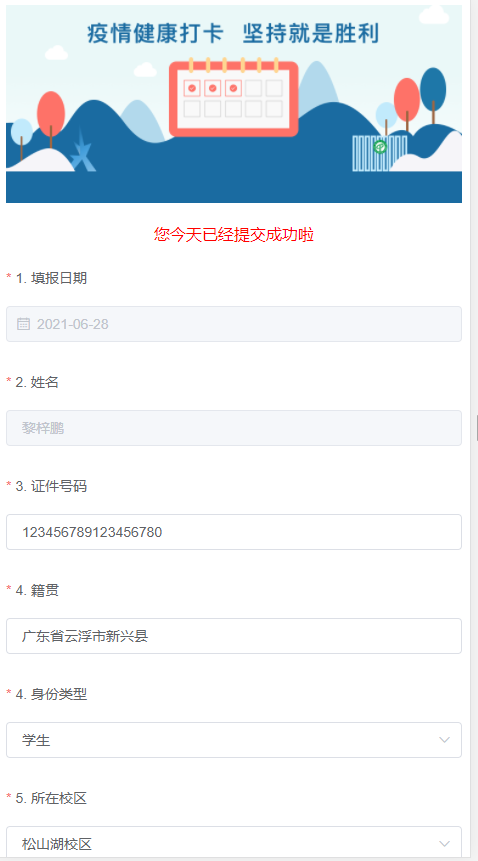Click the blue star statue in banner
Screen dimensions: 478x861
[83, 151]
